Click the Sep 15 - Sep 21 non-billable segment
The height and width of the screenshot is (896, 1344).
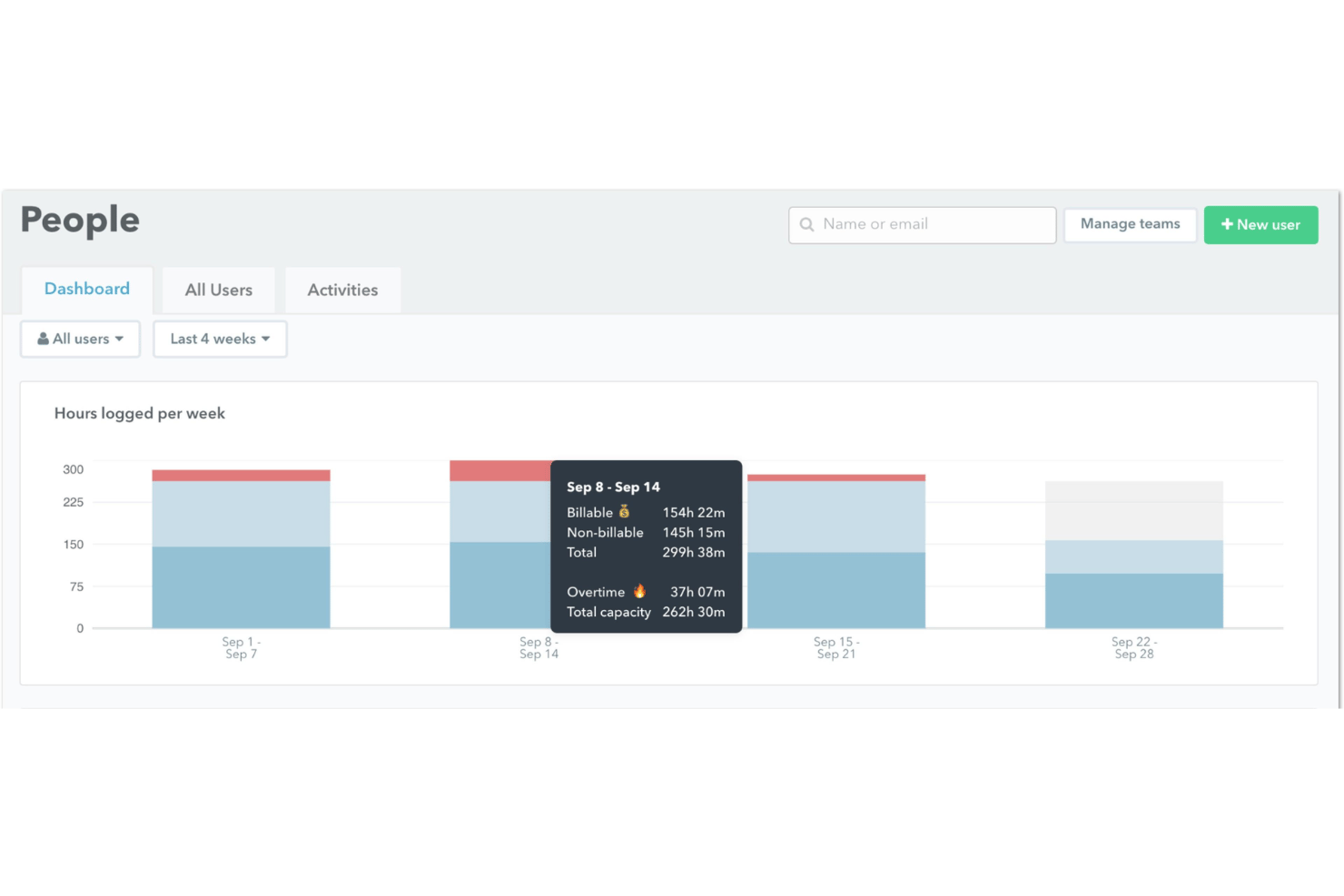(x=836, y=517)
